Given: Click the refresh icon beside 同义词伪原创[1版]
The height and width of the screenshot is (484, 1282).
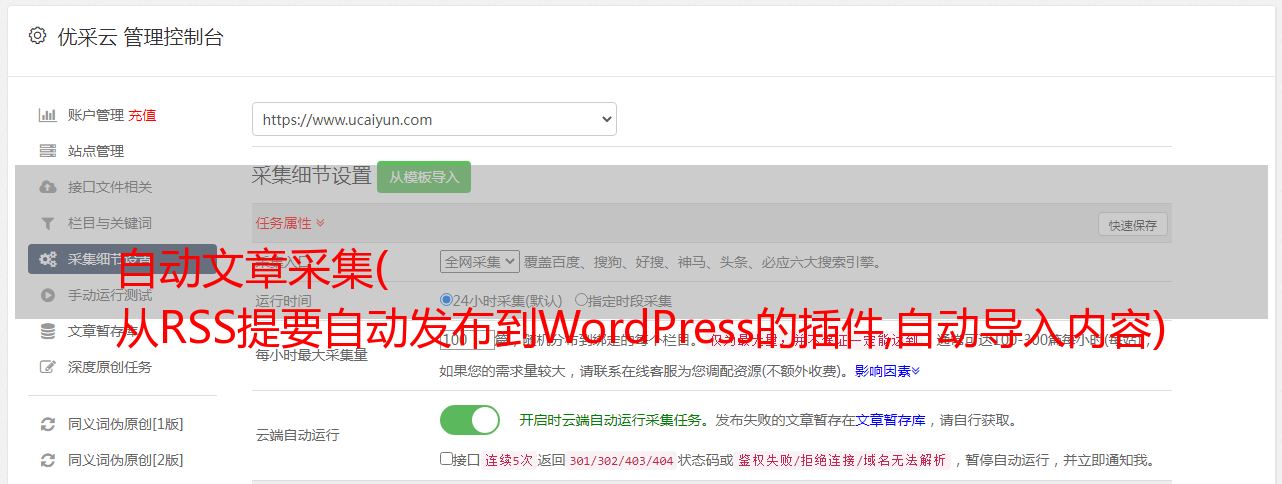Looking at the screenshot, I should tap(47, 424).
